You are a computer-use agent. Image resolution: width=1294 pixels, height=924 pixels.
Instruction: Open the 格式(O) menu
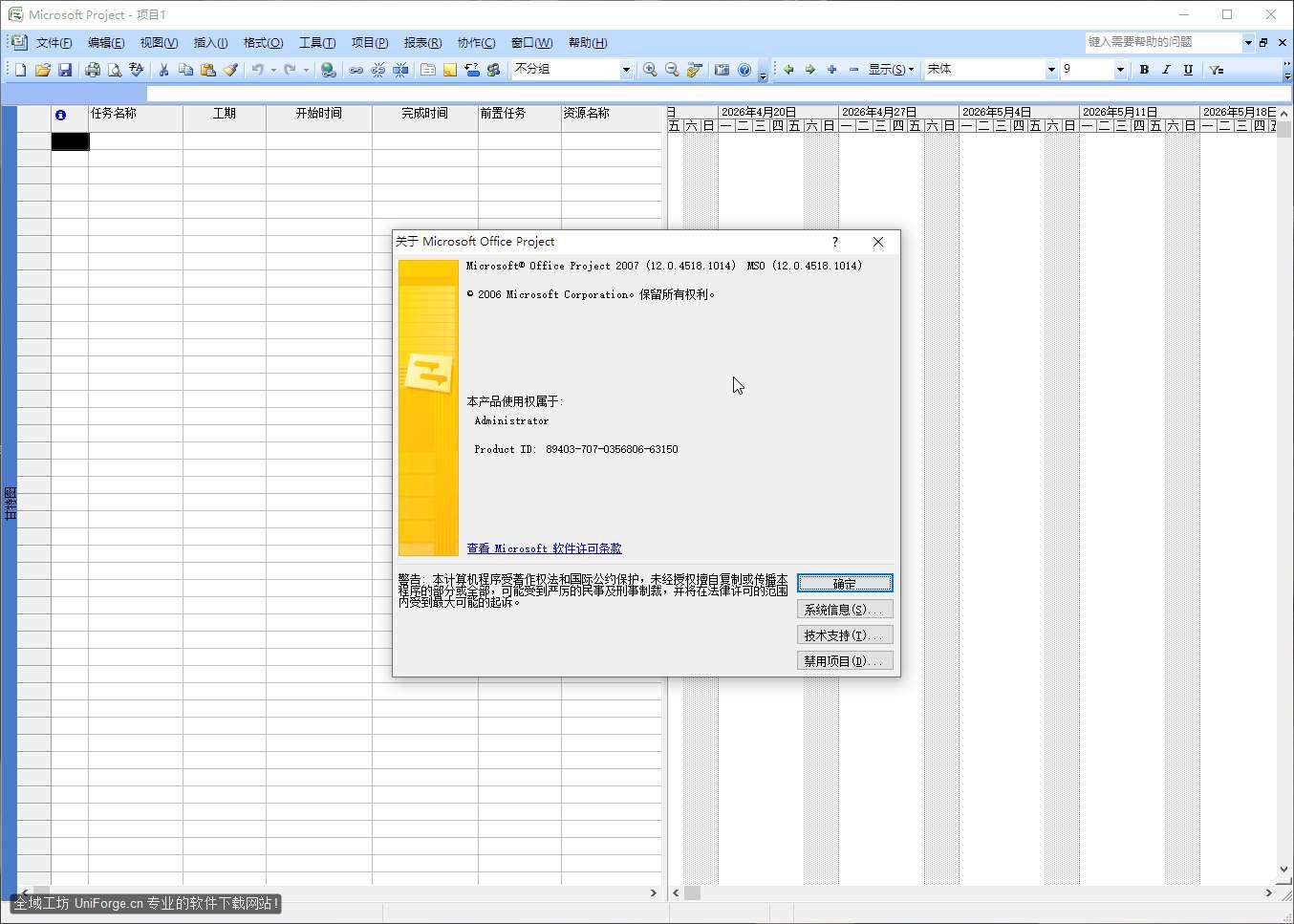click(x=263, y=42)
